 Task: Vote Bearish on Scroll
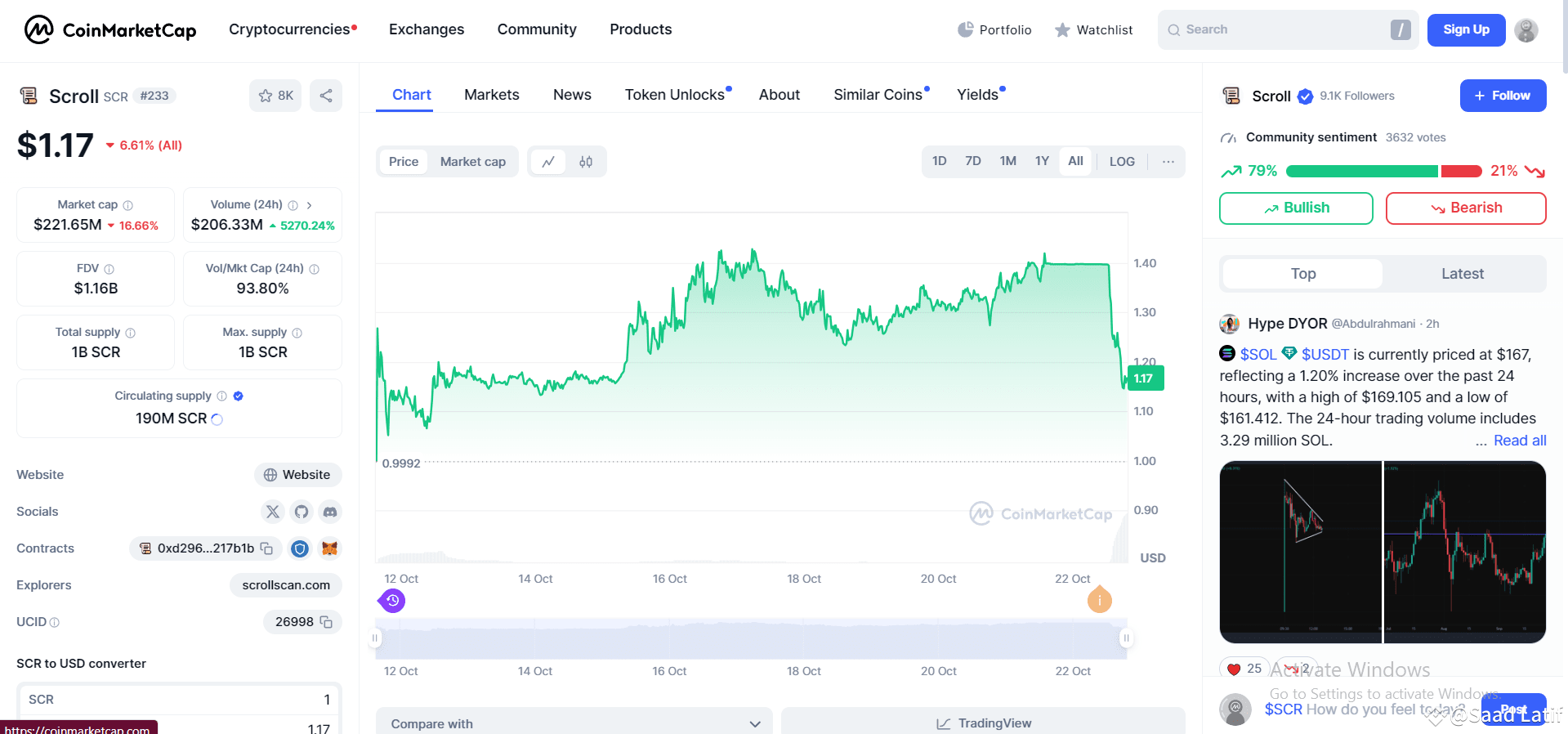(x=1466, y=208)
